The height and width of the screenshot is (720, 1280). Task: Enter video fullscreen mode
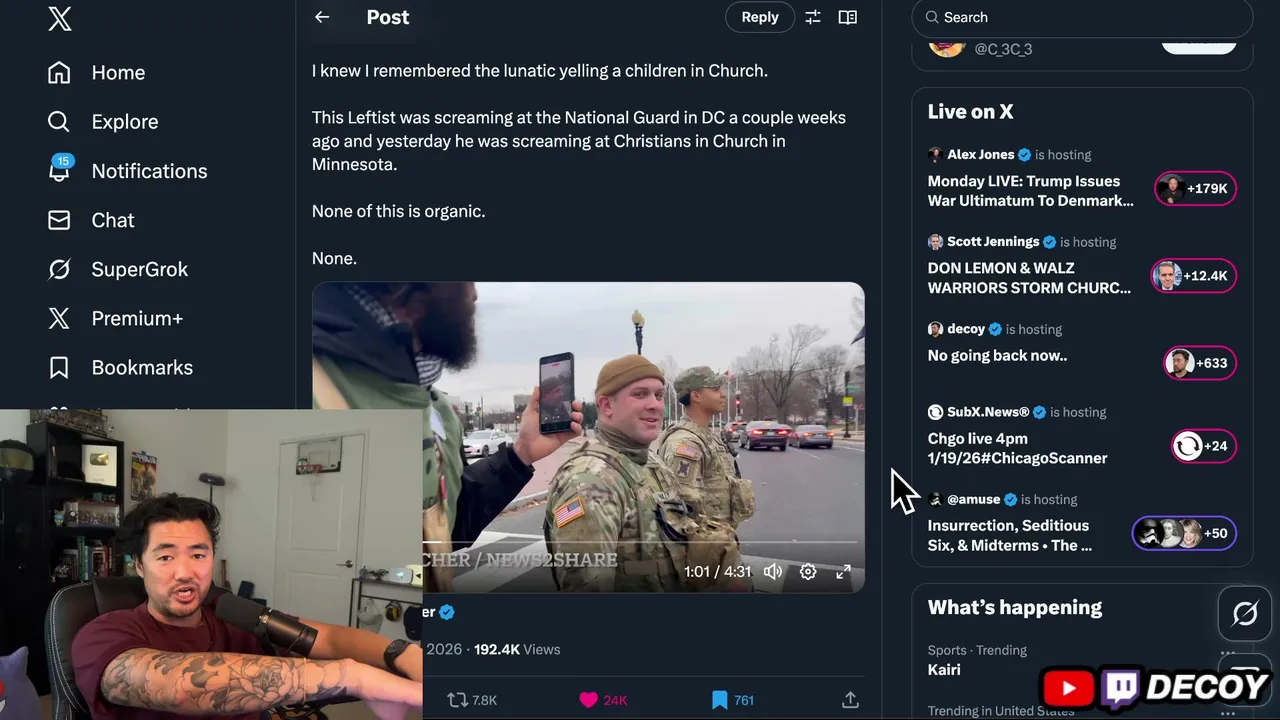click(843, 572)
